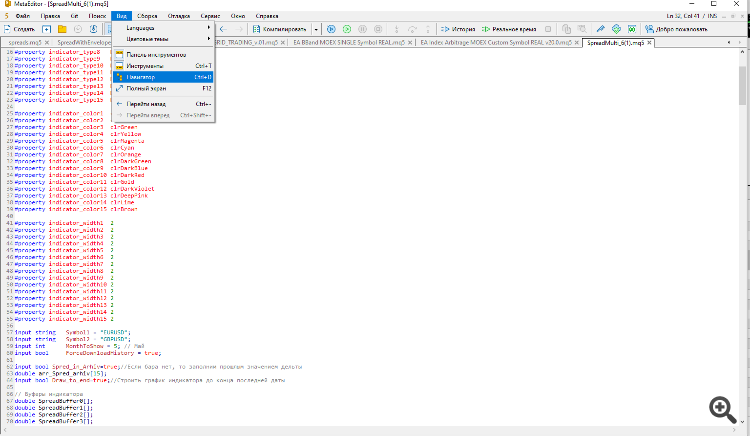This screenshot has height=436, width=750.
Task: Click the clrMagenta color value
Action: point(127,141)
